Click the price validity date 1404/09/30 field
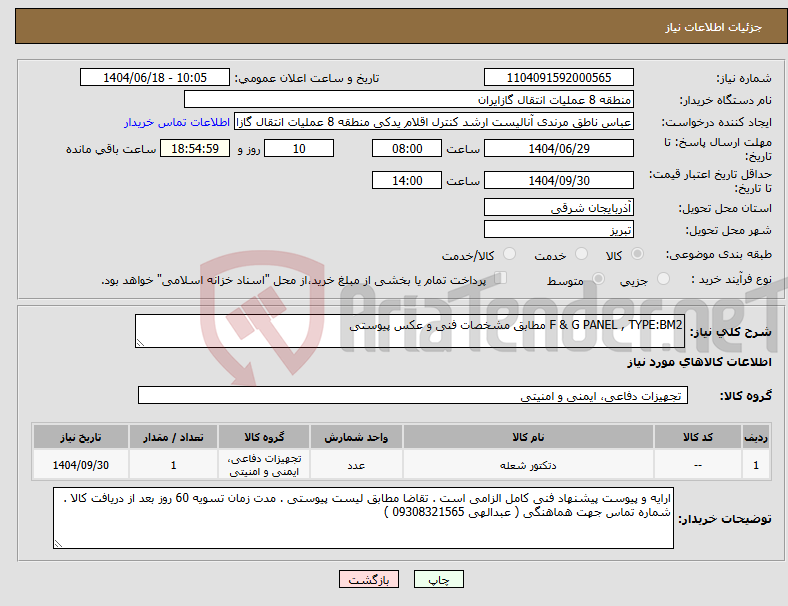 click(x=558, y=180)
